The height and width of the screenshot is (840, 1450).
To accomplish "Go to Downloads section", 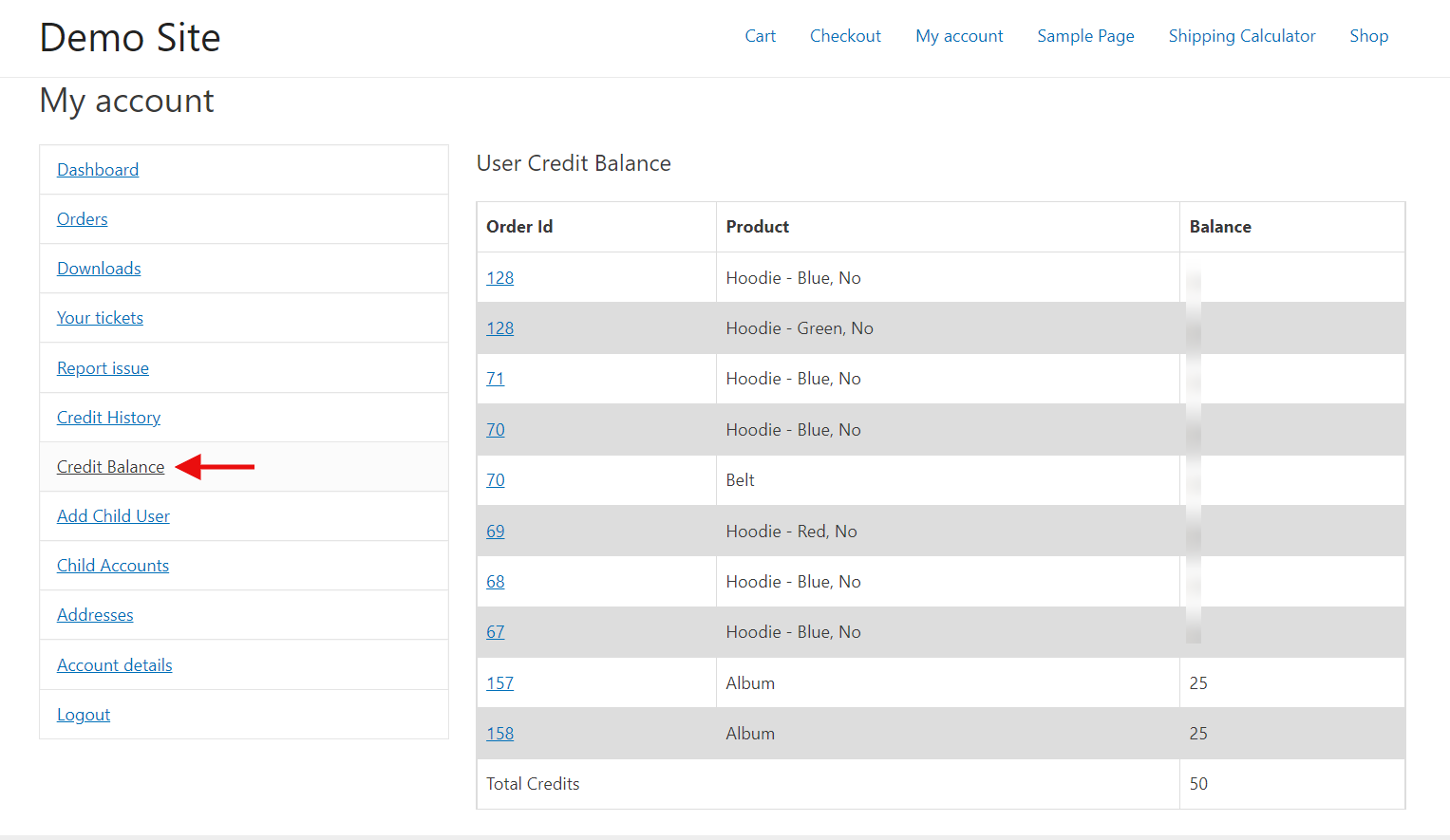I will [99, 269].
